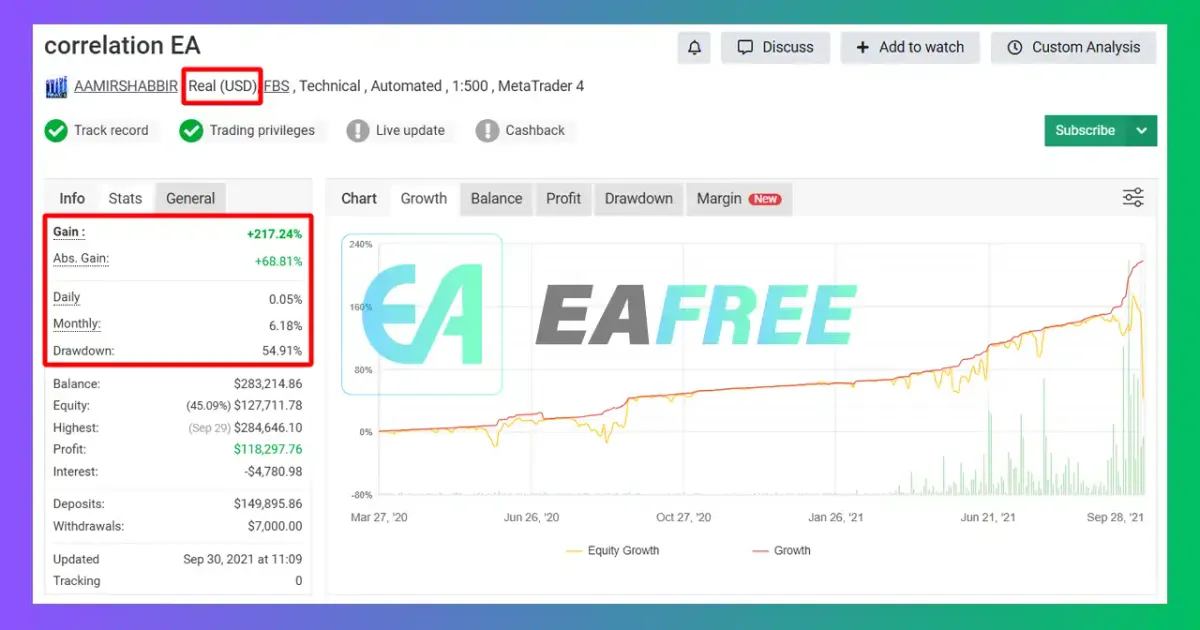
Task: Click Deposits value $149,895.86
Action: pyautogui.click(x=268, y=504)
